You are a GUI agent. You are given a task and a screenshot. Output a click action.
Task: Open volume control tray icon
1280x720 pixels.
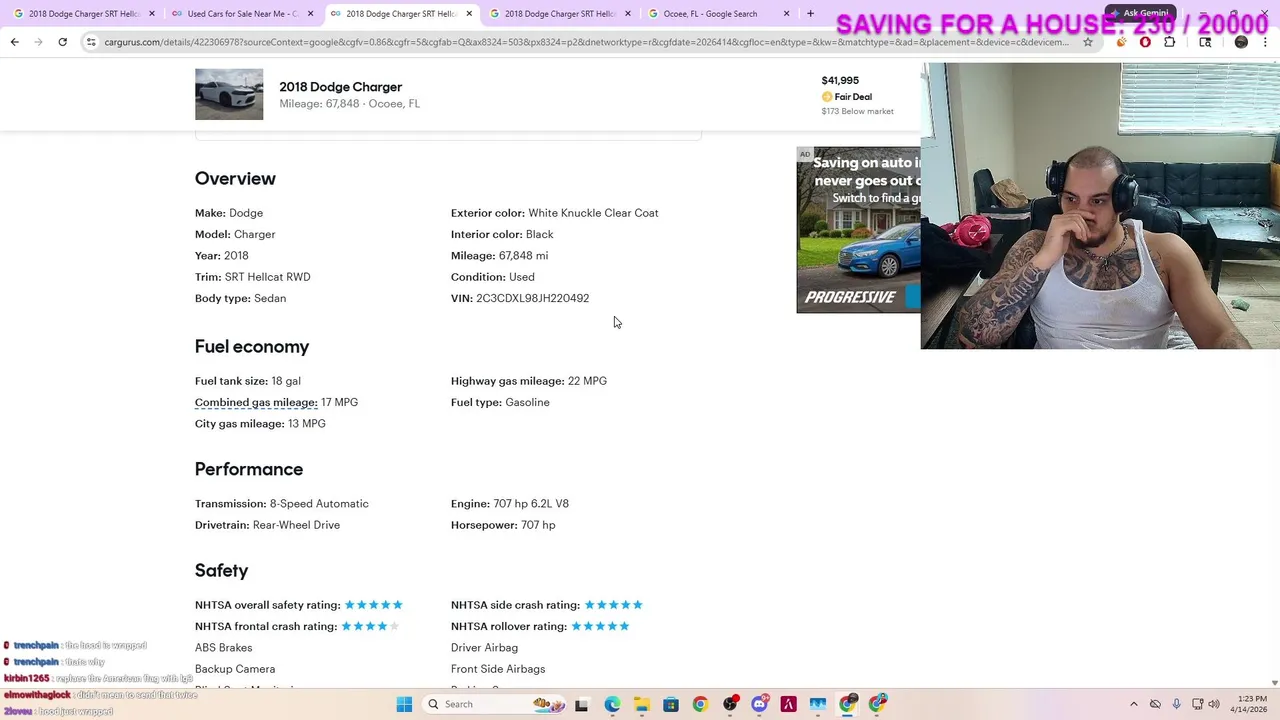pos(1214,704)
